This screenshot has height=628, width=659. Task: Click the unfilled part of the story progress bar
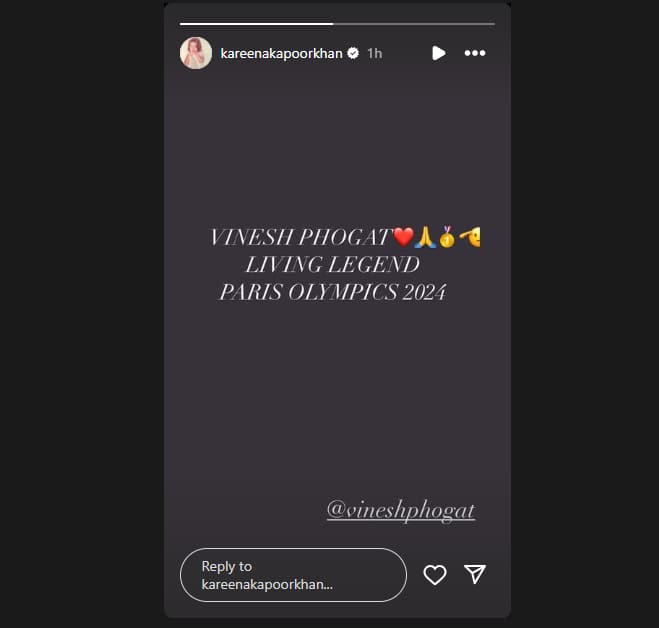pyautogui.click(x=414, y=24)
